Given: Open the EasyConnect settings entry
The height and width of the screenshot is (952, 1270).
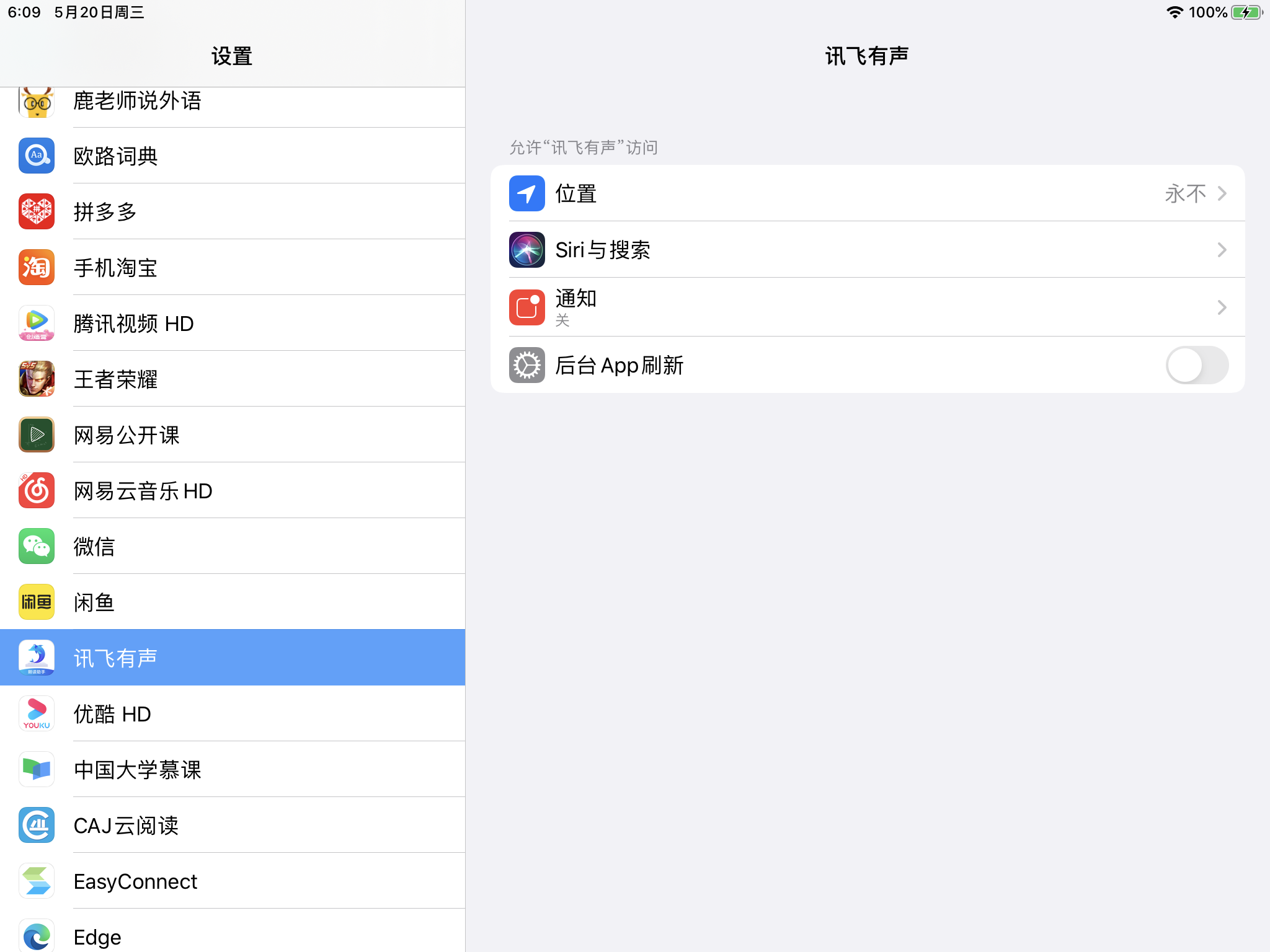Looking at the screenshot, I should click(x=135, y=881).
